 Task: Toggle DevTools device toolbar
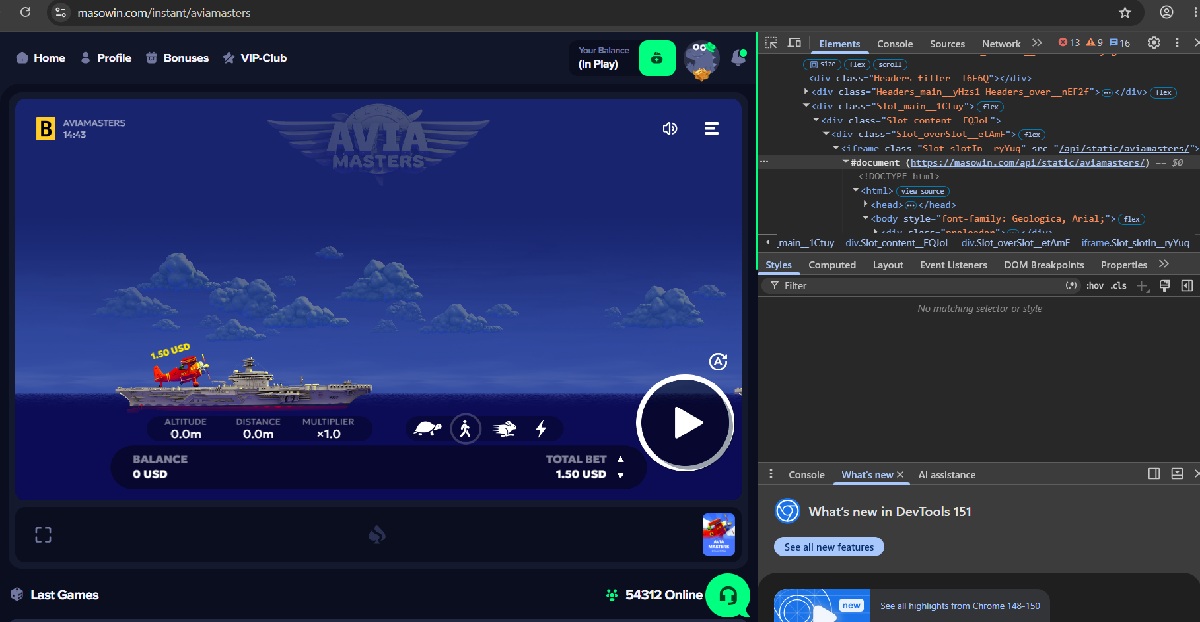pyautogui.click(x=794, y=43)
